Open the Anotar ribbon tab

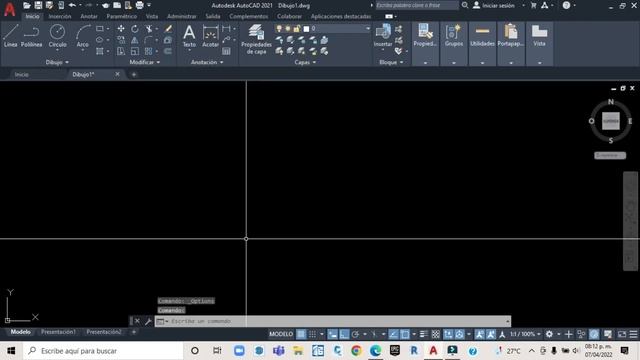click(x=89, y=16)
